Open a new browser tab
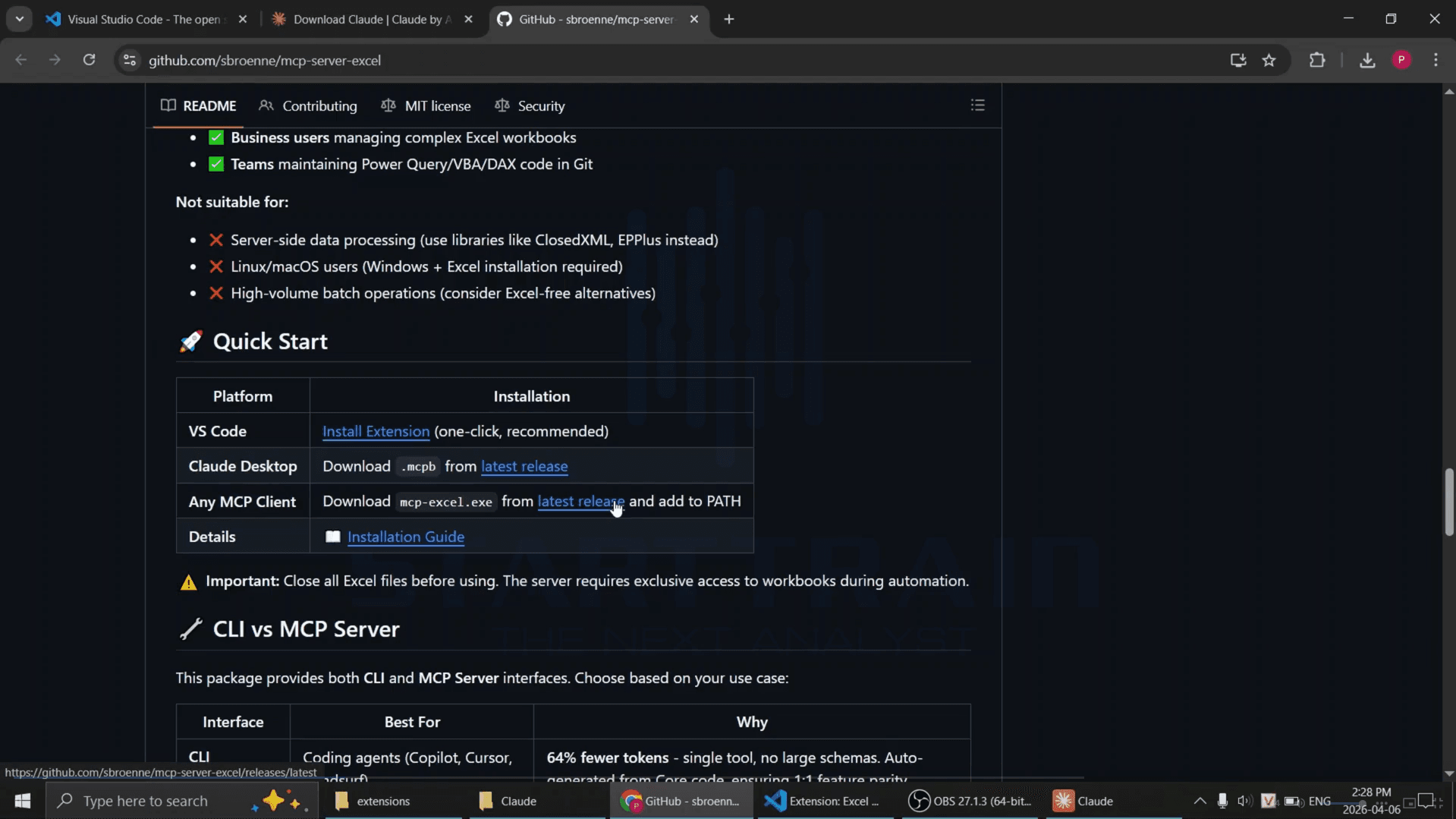 coord(729,19)
